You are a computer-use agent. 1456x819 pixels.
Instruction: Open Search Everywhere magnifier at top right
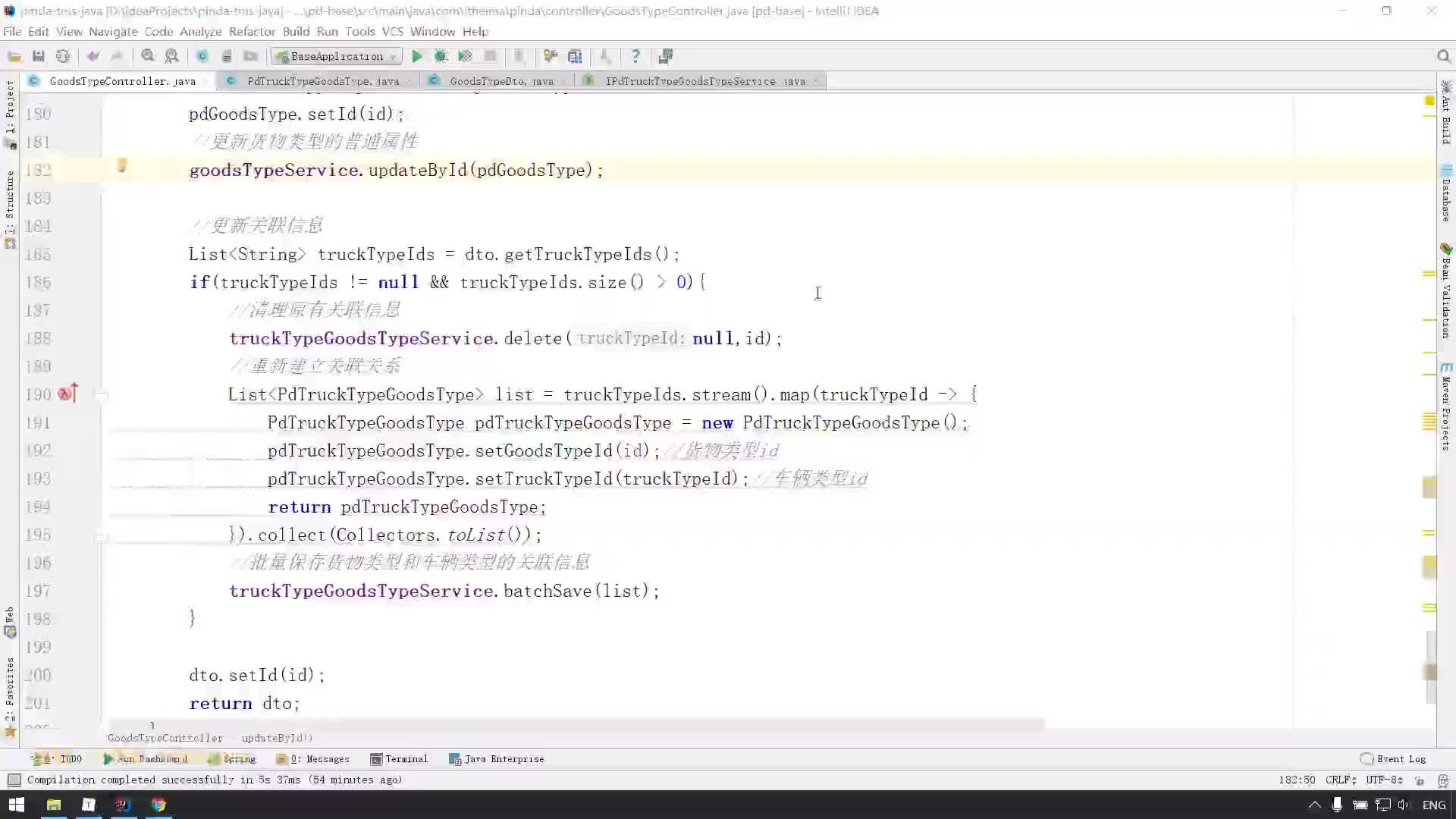(x=1443, y=56)
